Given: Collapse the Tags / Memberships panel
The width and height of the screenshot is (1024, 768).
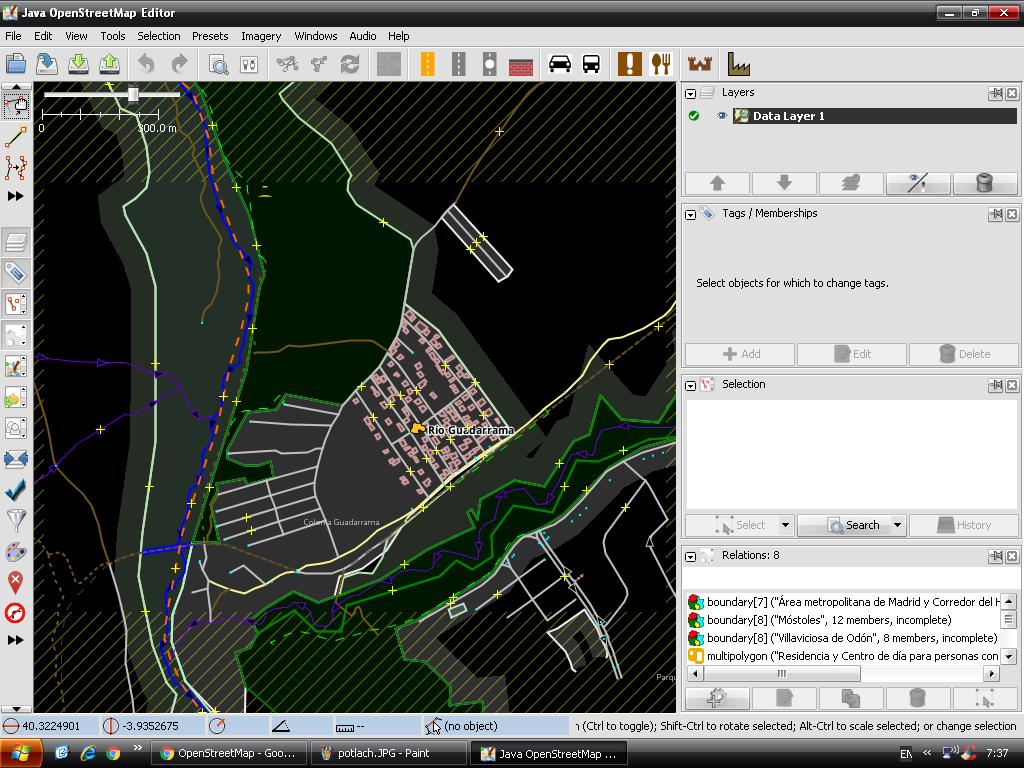Looking at the screenshot, I should point(690,213).
